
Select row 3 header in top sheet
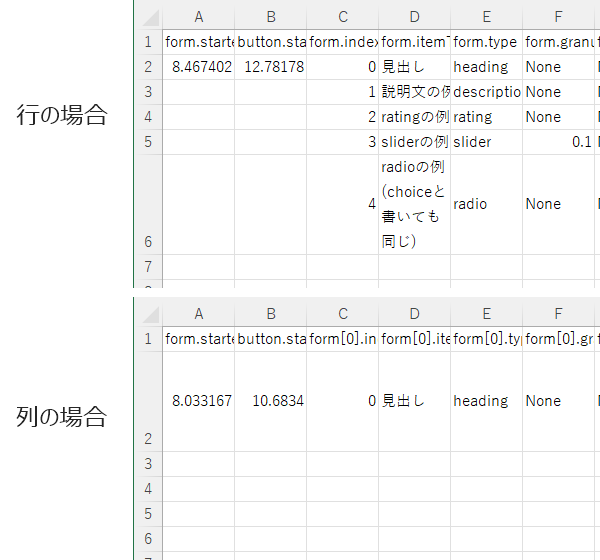pyautogui.click(x=148, y=92)
